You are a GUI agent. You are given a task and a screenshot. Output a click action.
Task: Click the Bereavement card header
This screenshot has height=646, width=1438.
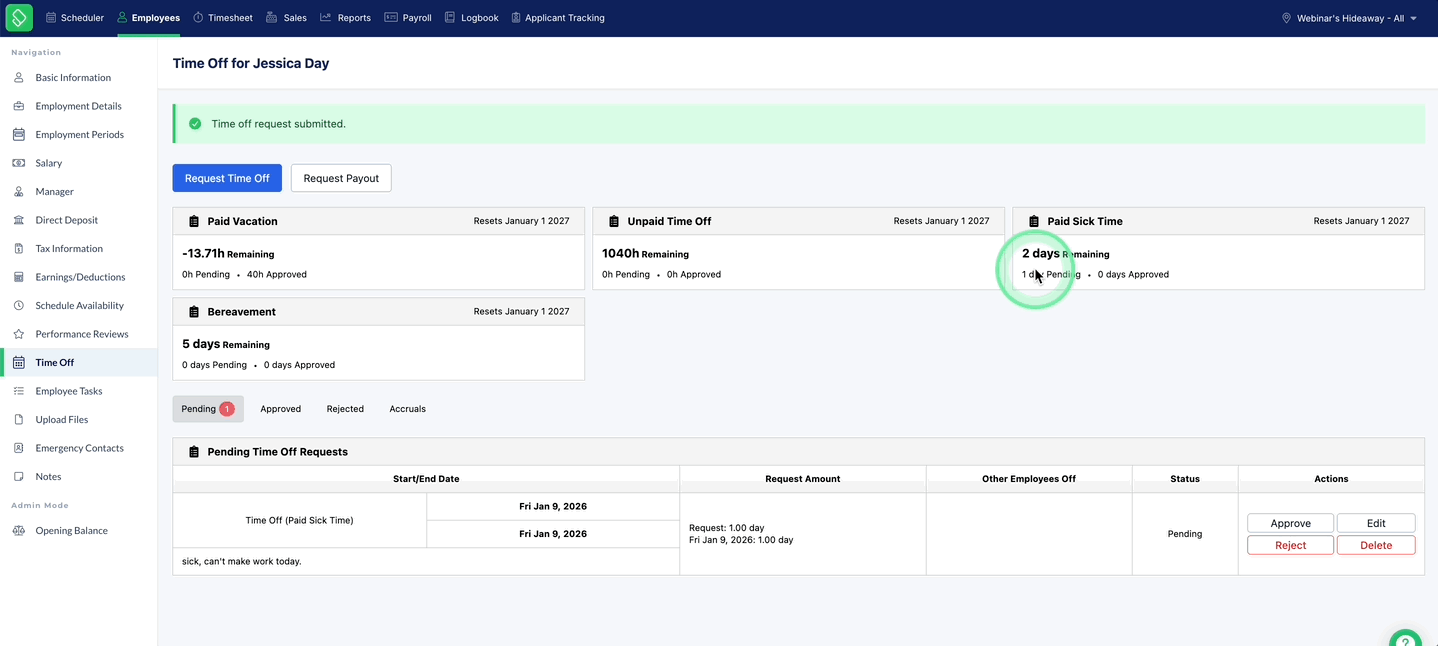(x=378, y=311)
